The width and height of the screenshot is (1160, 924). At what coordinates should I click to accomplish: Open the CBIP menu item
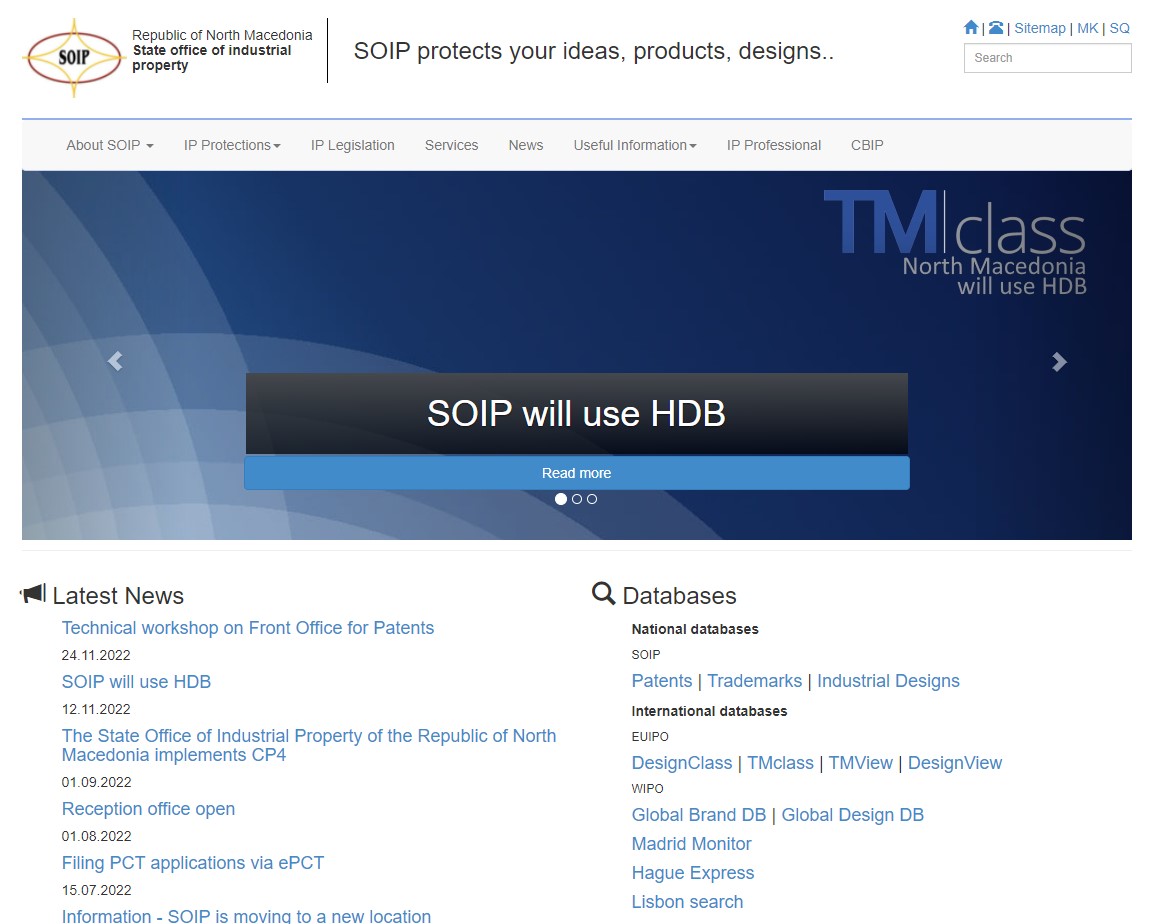(x=867, y=146)
